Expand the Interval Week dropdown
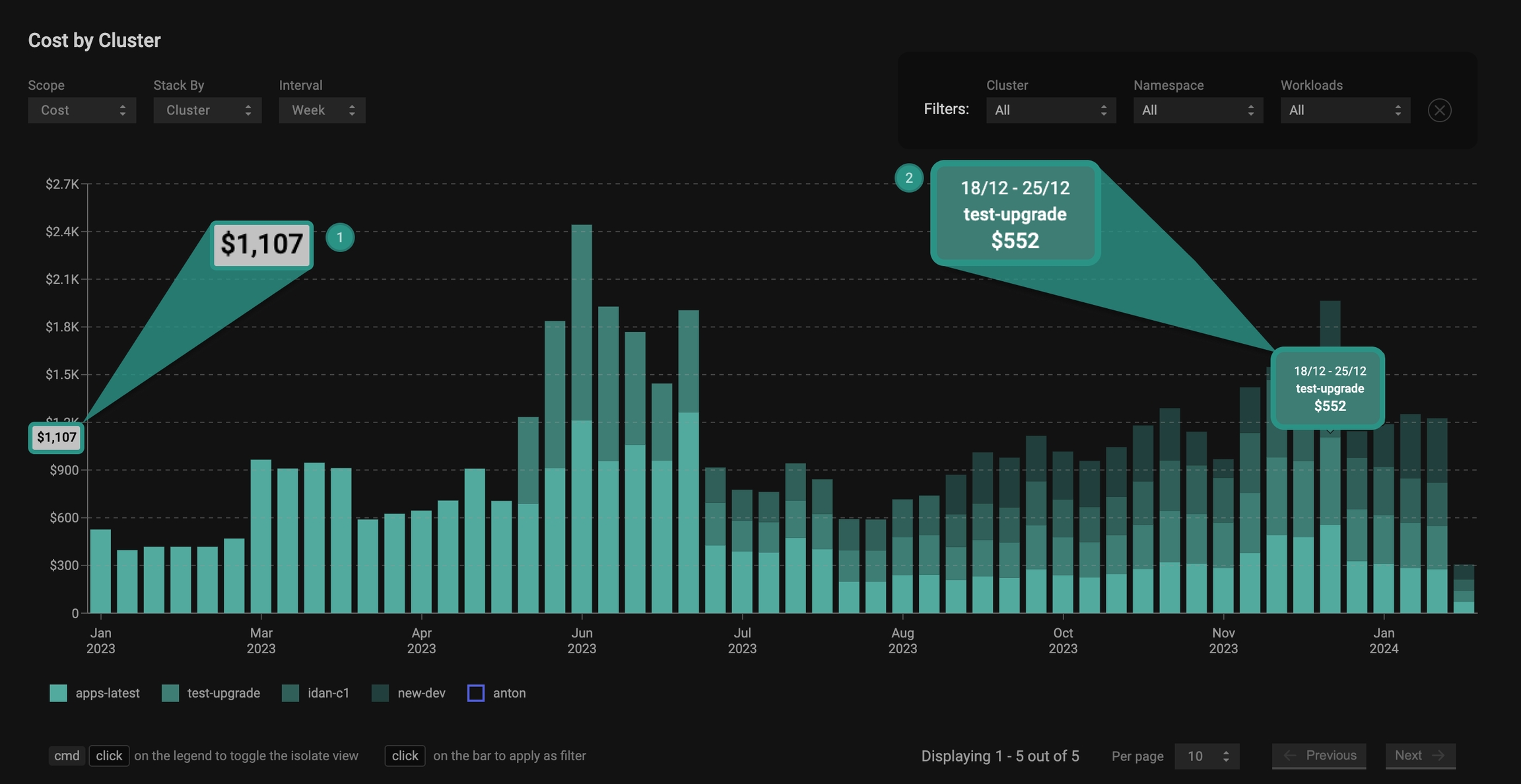 321,110
